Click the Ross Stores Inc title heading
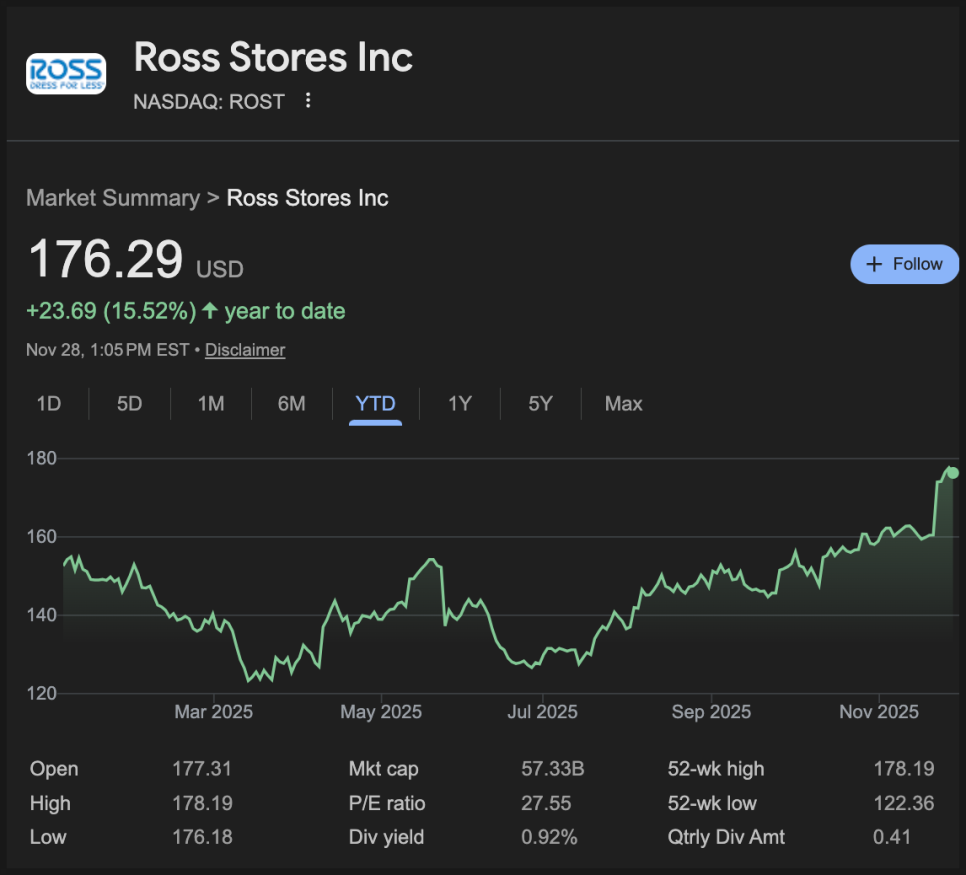 (273, 58)
